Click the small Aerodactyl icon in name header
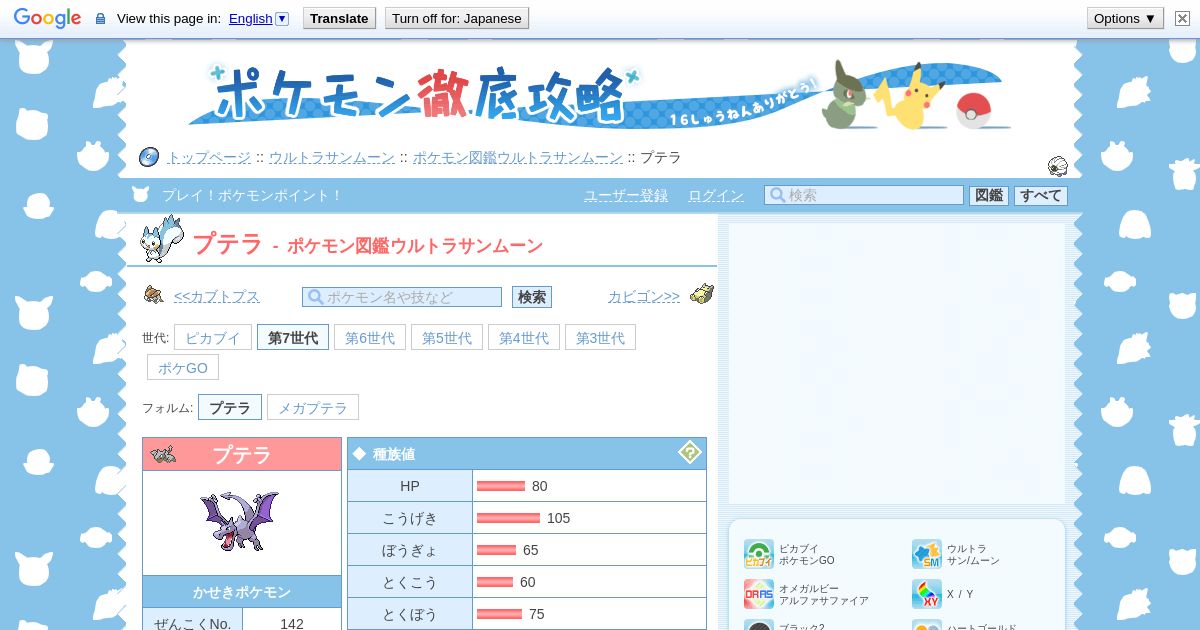The width and height of the screenshot is (1200, 630). [163, 454]
